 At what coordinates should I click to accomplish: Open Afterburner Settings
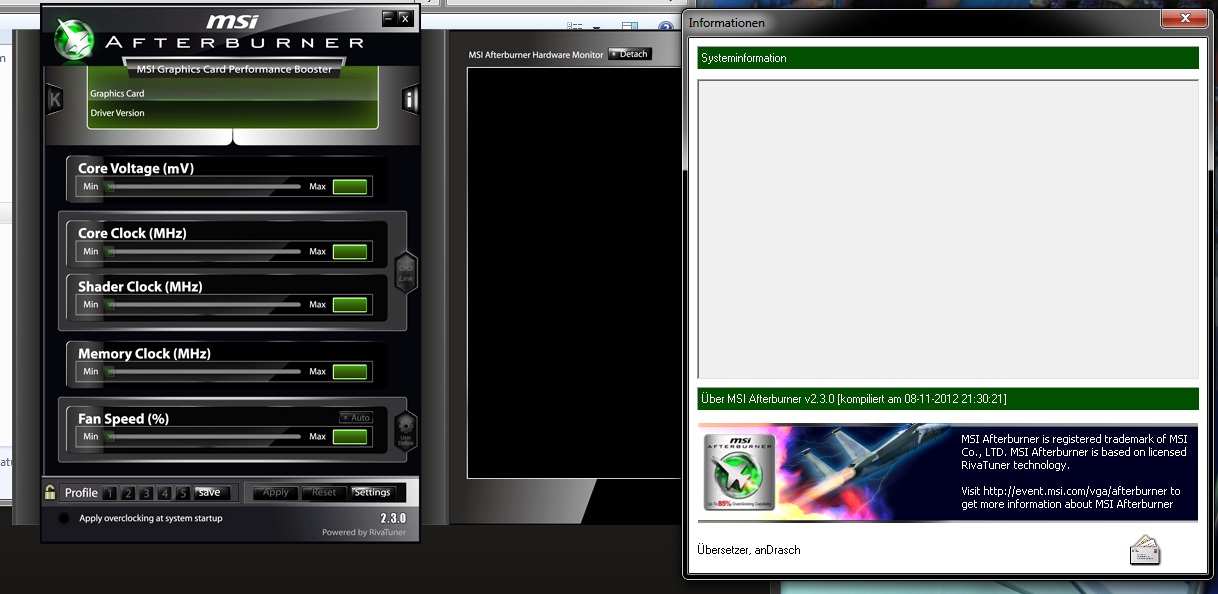[372, 492]
